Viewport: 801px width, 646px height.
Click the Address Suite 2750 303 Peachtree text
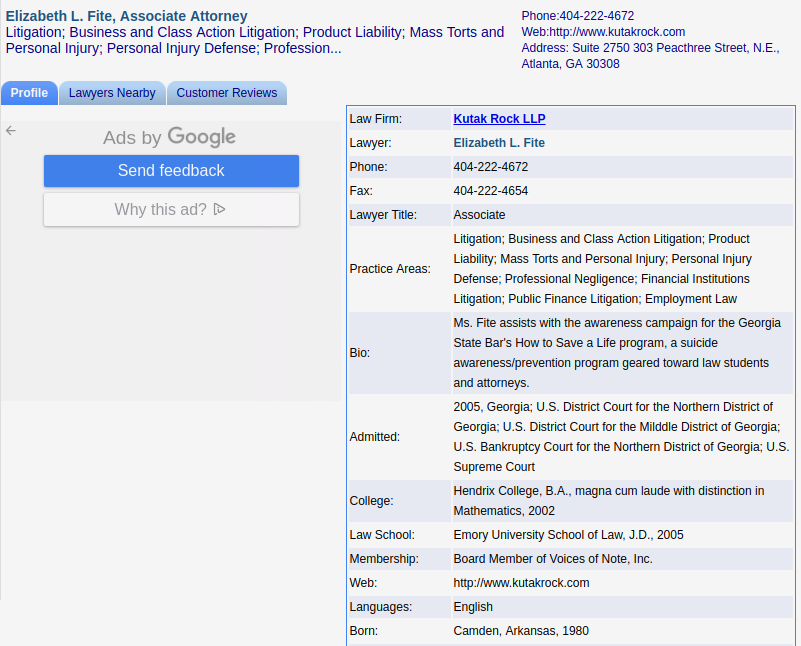[650, 56]
